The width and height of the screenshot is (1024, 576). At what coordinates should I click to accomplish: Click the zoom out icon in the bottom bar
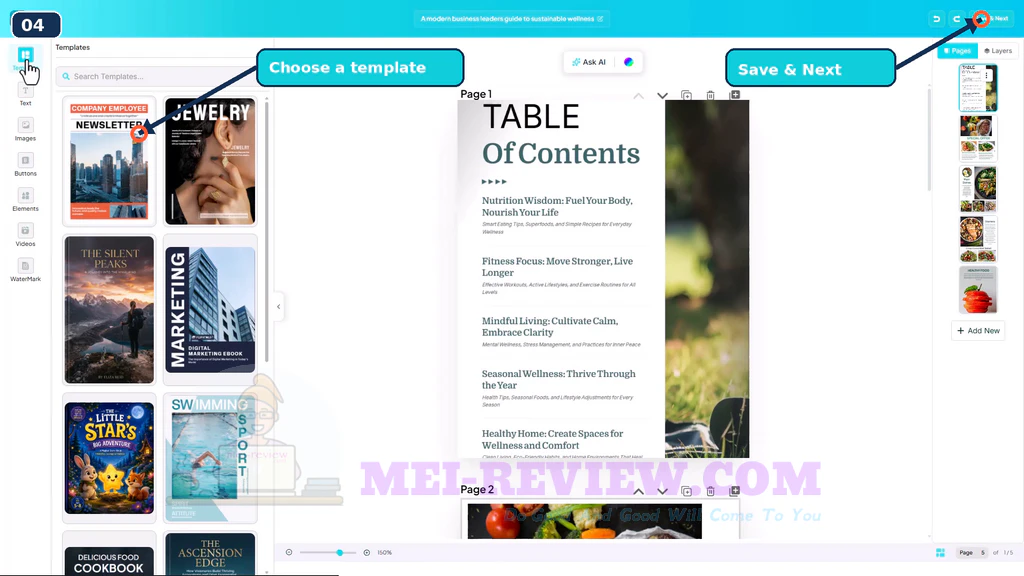(x=289, y=552)
